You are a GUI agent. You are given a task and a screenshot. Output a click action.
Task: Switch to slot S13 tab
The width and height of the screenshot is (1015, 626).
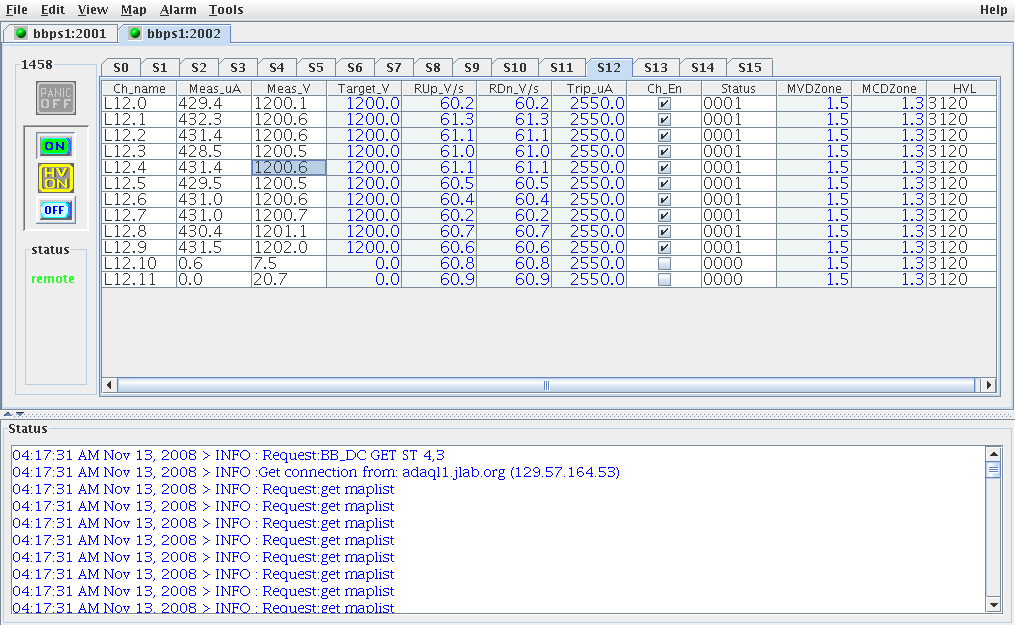656,67
